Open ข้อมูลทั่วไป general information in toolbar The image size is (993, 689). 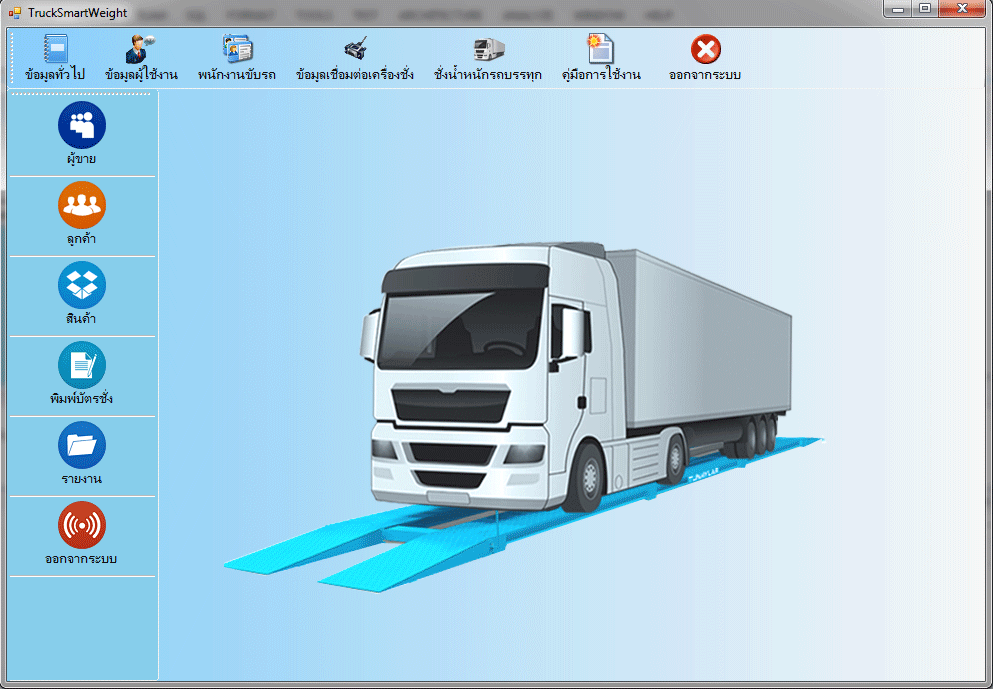point(55,58)
